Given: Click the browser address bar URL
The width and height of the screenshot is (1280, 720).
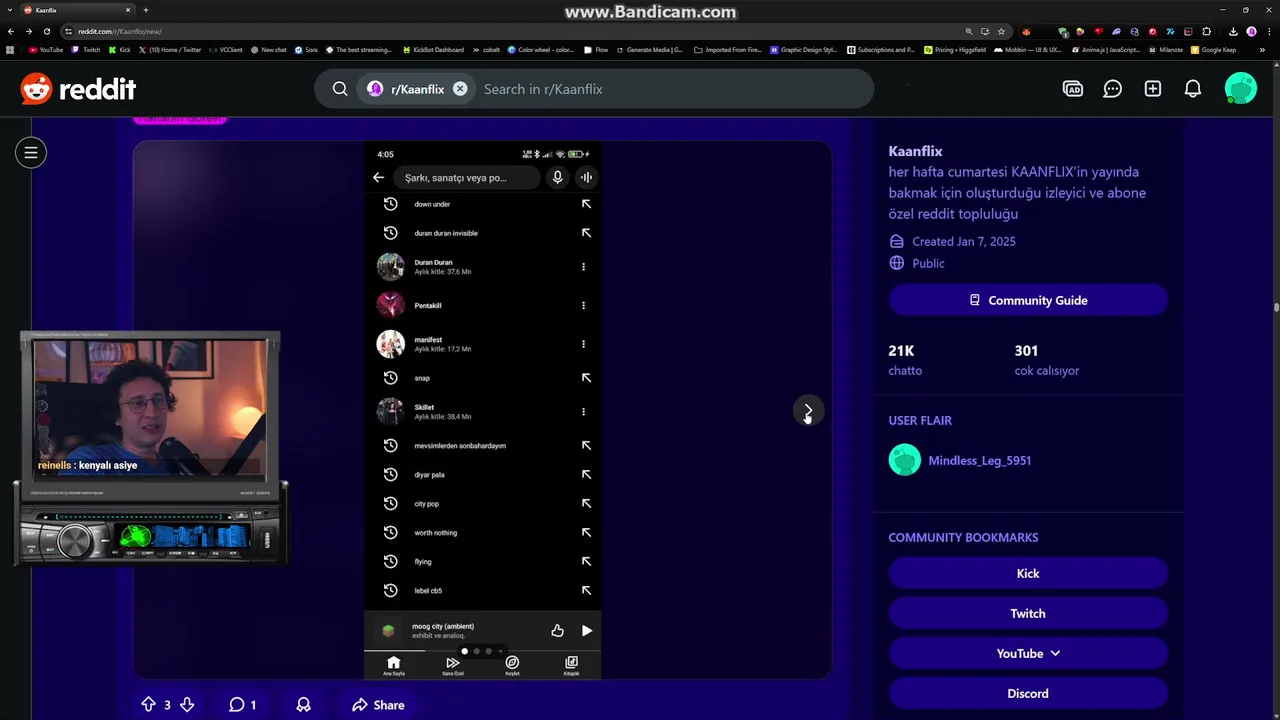Looking at the screenshot, I should [x=120, y=31].
